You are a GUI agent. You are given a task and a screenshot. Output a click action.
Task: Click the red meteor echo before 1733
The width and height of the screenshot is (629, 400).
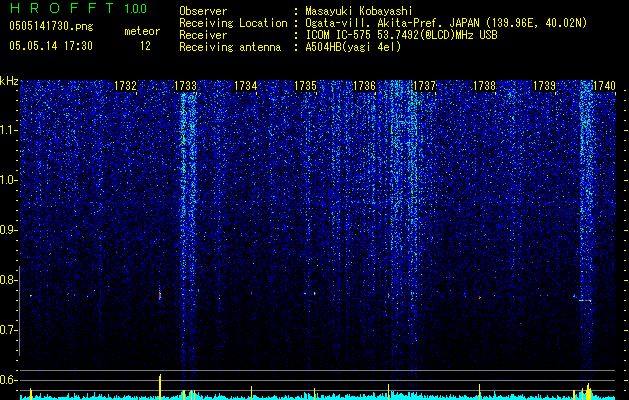[160, 295]
